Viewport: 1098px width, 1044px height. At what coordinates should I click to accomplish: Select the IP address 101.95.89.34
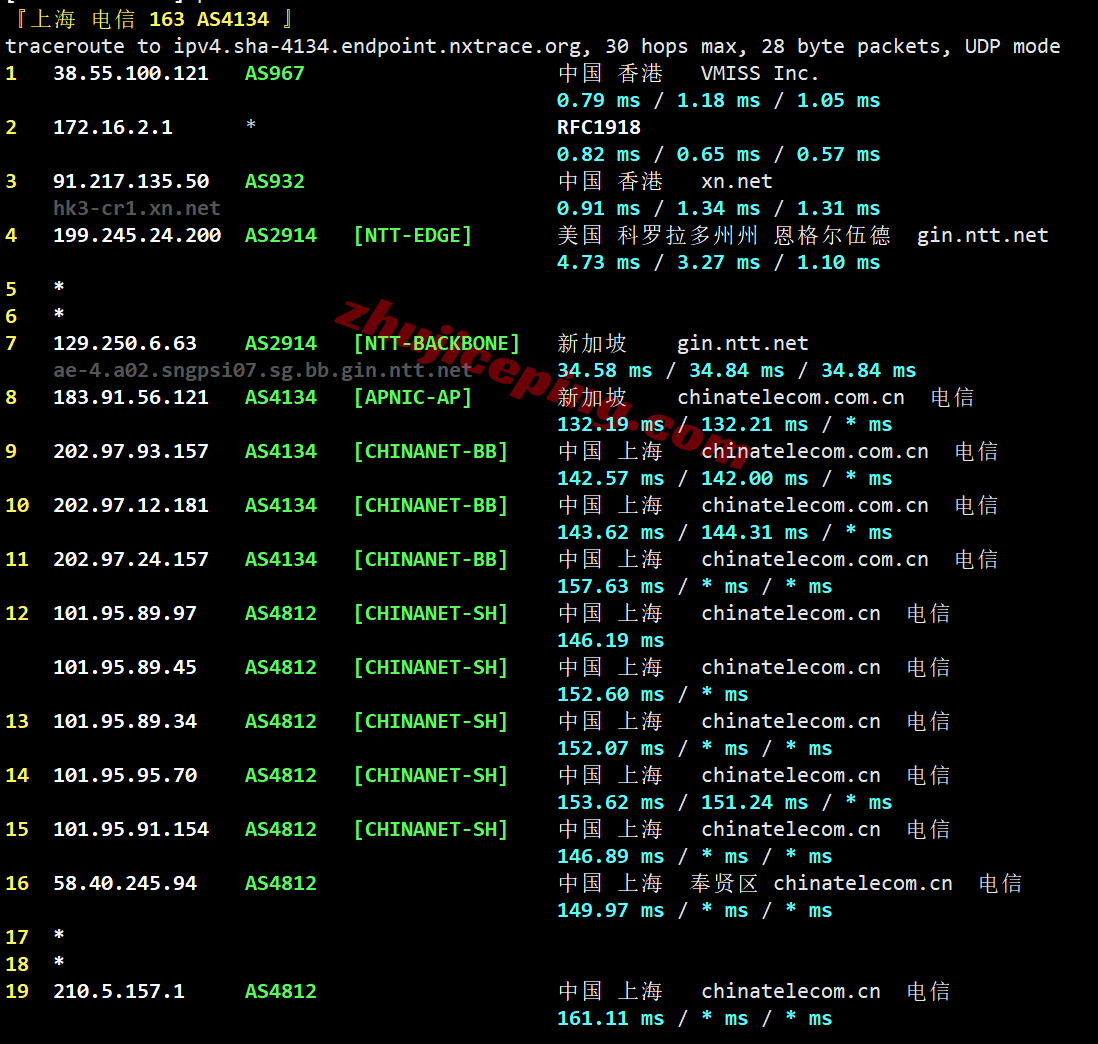click(x=125, y=721)
